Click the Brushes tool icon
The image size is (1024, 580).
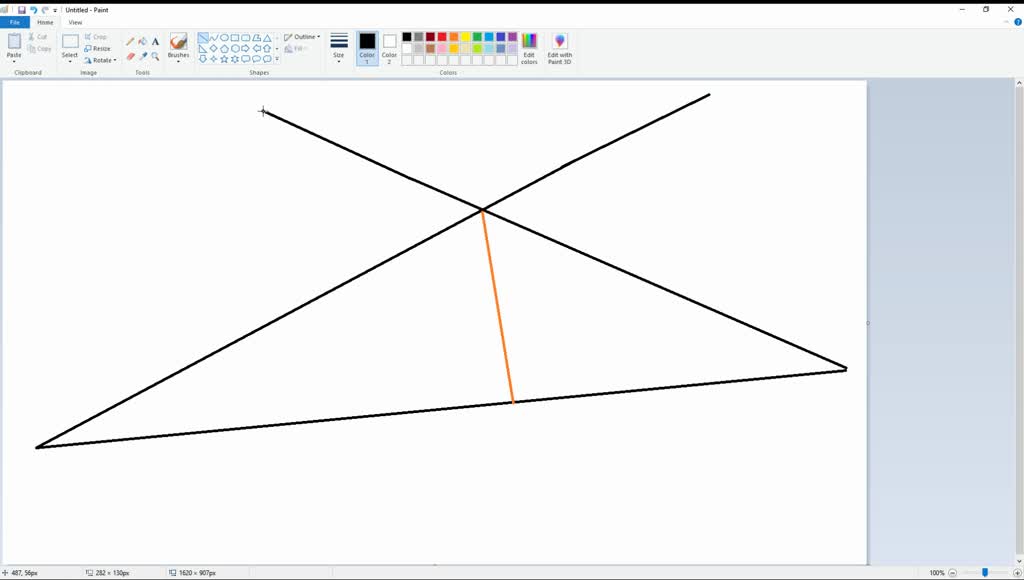click(178, 42)
